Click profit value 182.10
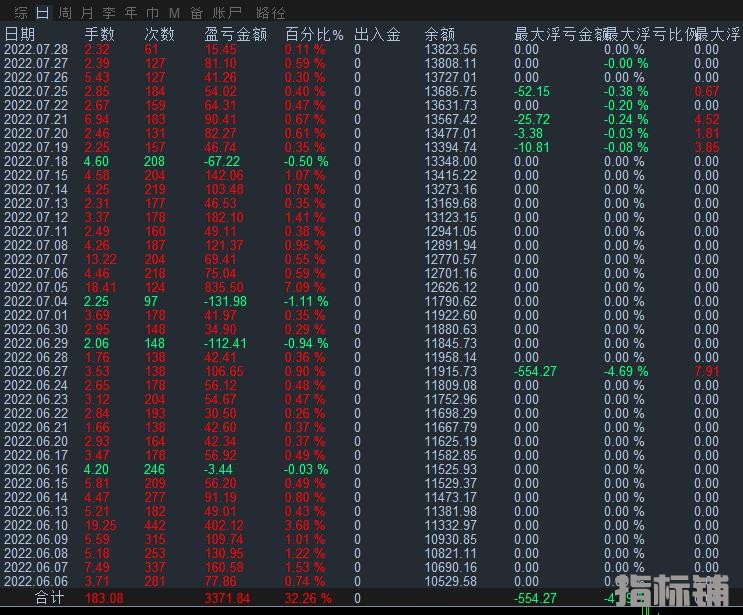The image size is (743, 615). [x=224, y=217]
